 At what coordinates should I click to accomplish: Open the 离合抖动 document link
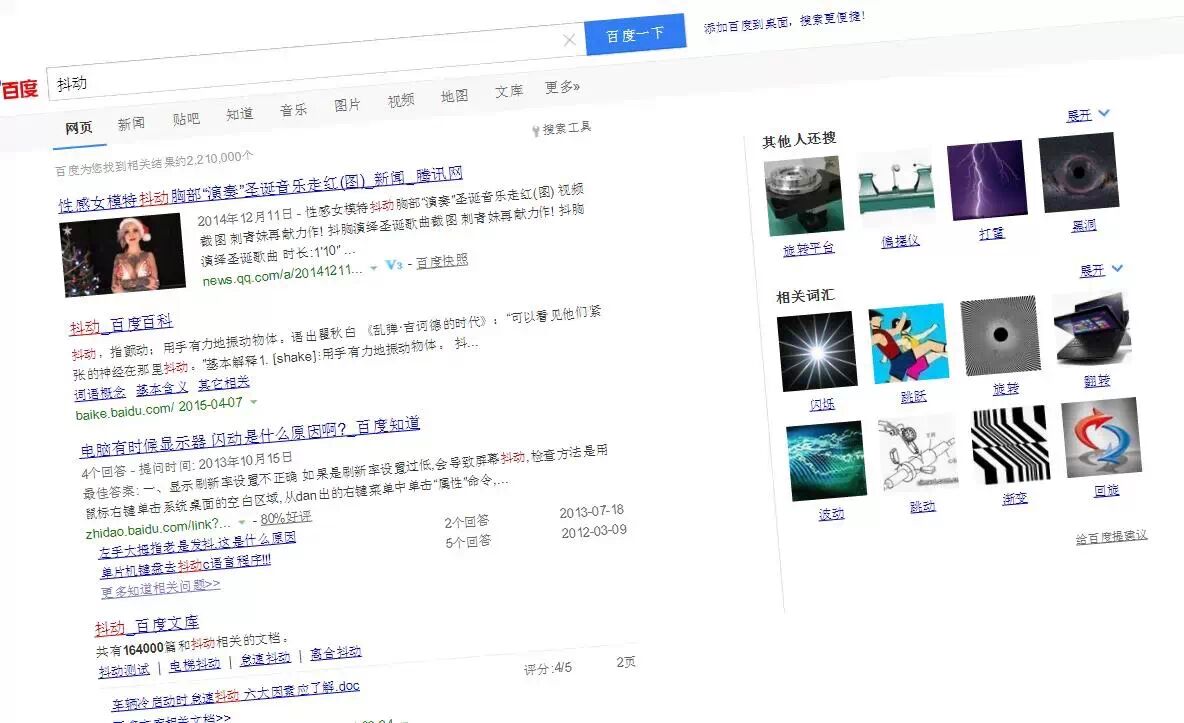335,653
